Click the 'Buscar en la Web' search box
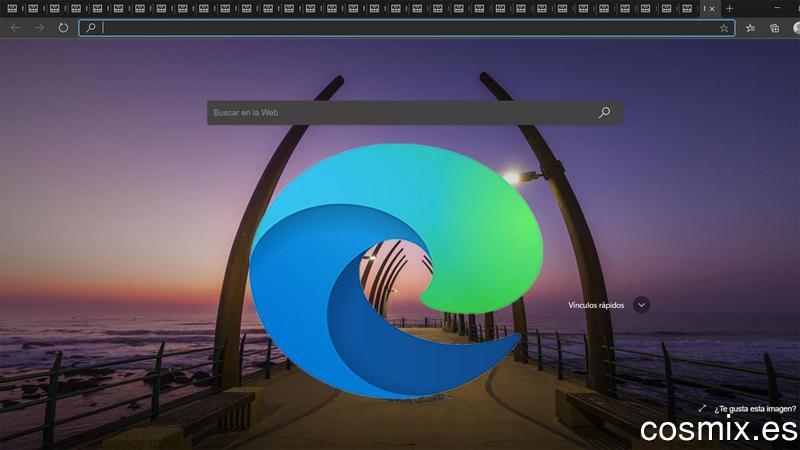This screenshot has height=450, width=800. 415,112
